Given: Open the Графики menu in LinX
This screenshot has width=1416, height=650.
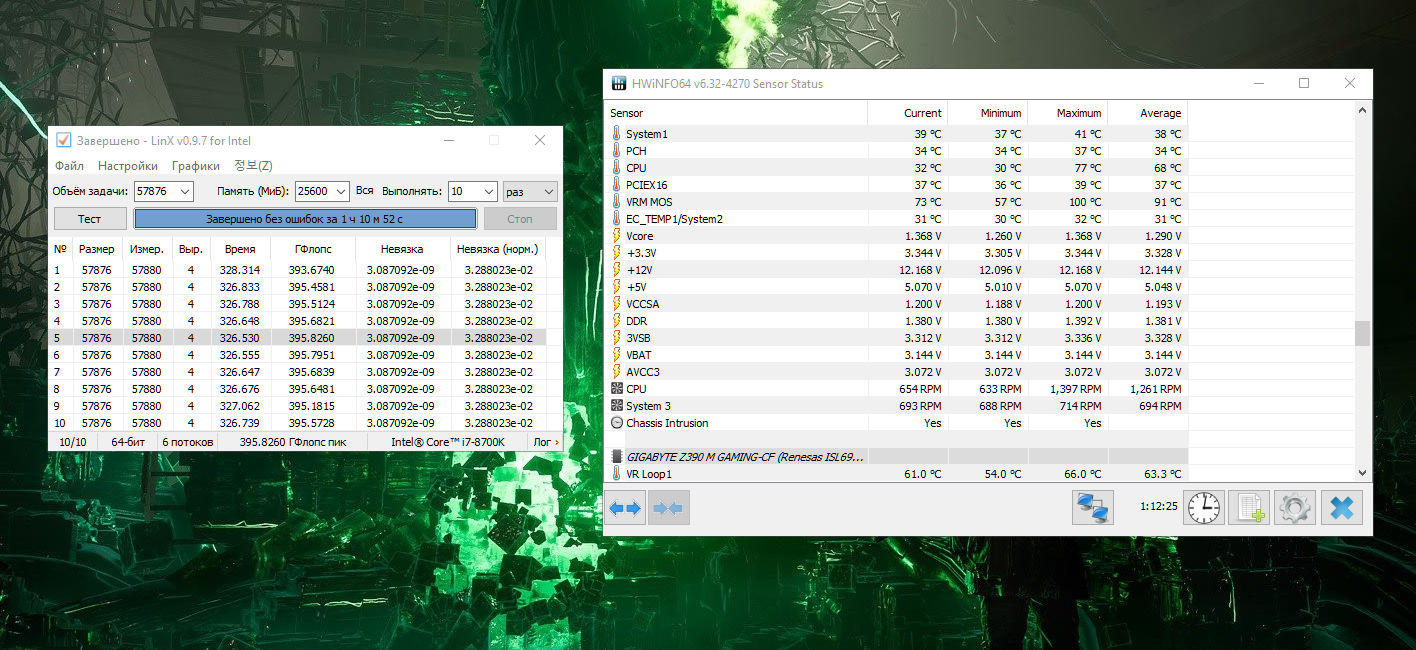Looking at the screenshot, I should (x=196, y=166).
